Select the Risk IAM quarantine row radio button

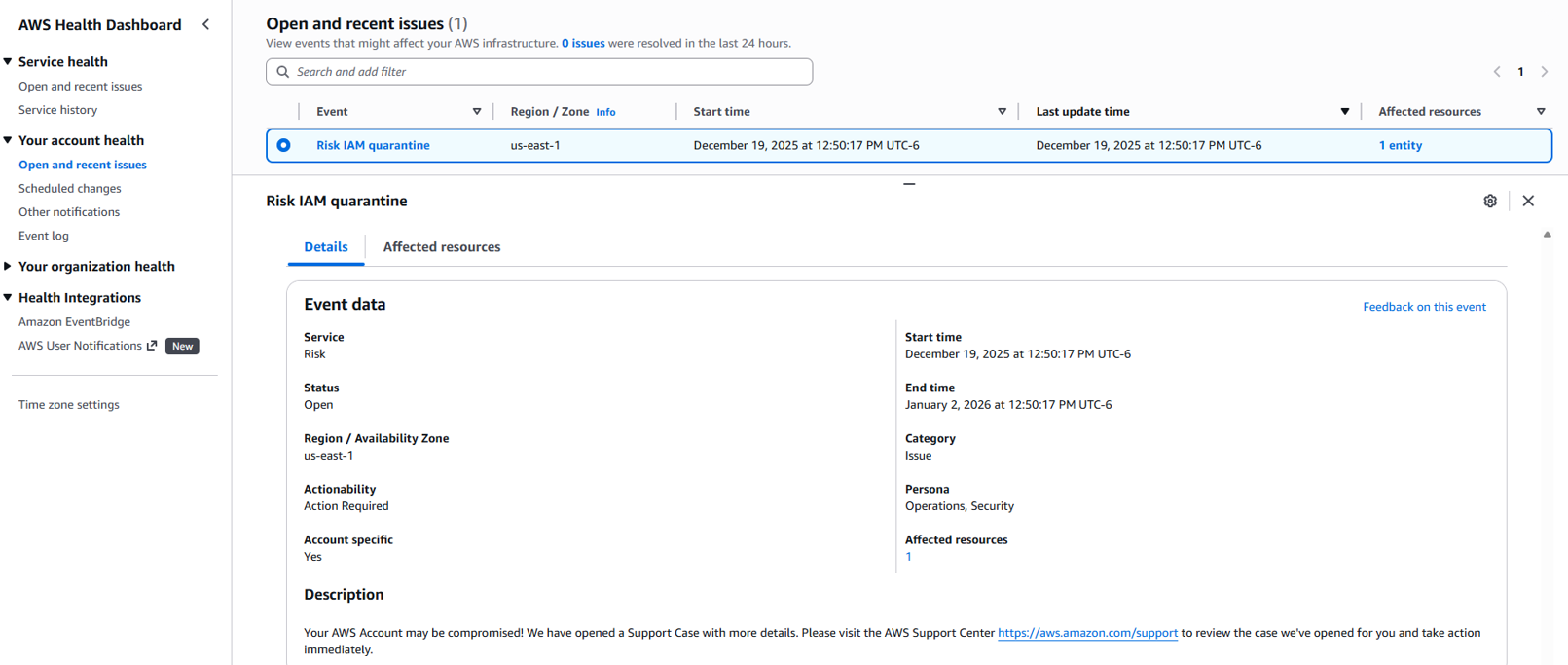pos(283,145)
